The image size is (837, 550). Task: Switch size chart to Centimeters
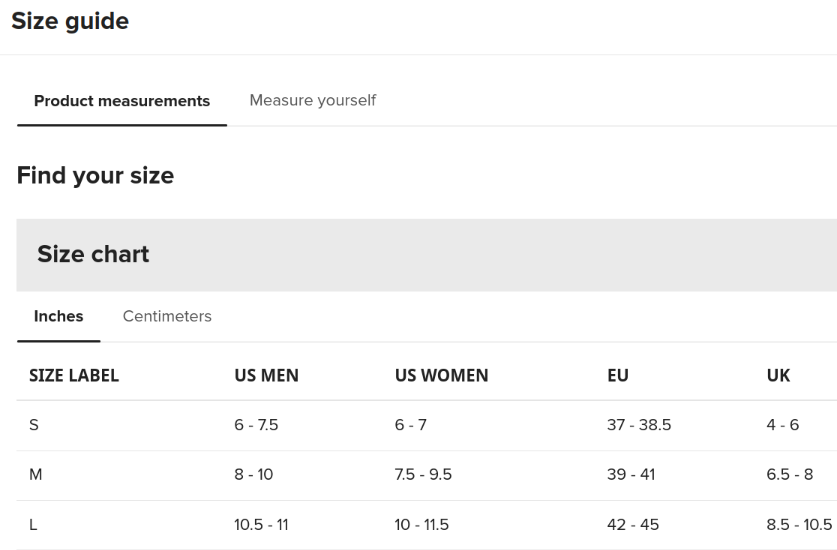tap(167, 316)
